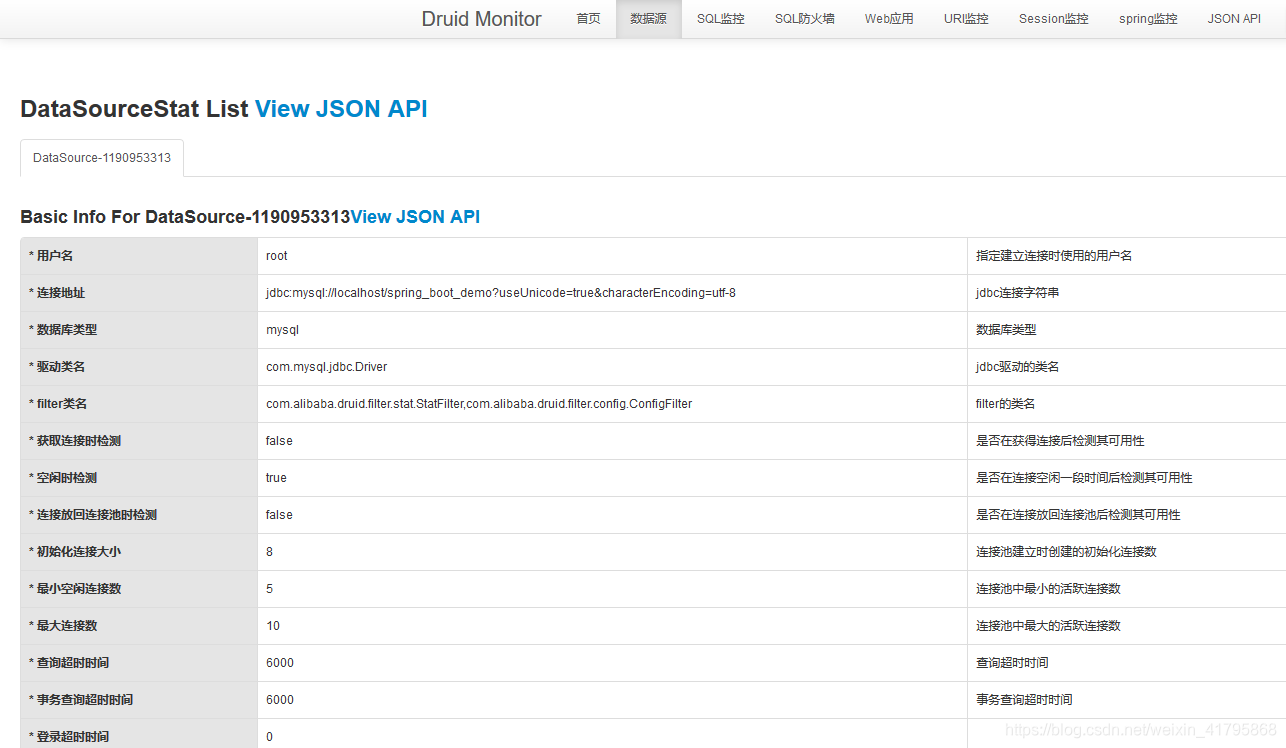
Task: Open JSON API nav item
Action: (1234, 19)
